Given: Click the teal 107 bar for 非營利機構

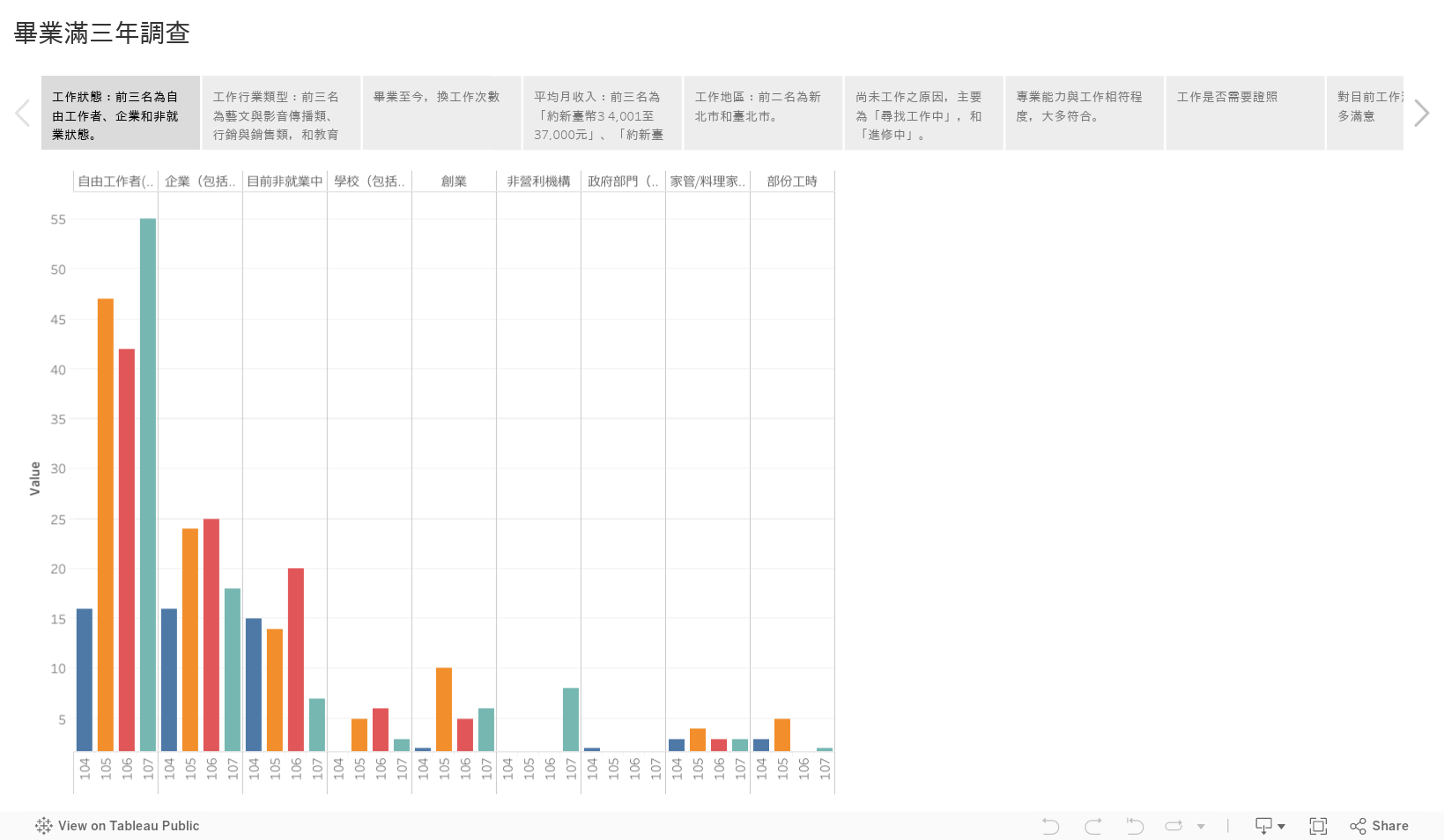Looking at the screenshot, I should (571, 719).
